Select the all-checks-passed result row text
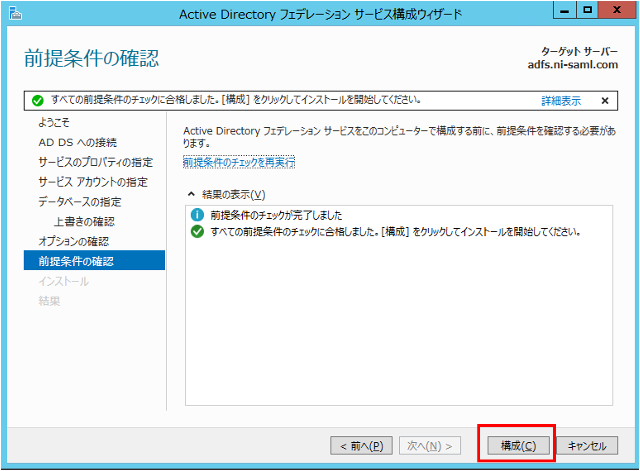 point(395,231)
